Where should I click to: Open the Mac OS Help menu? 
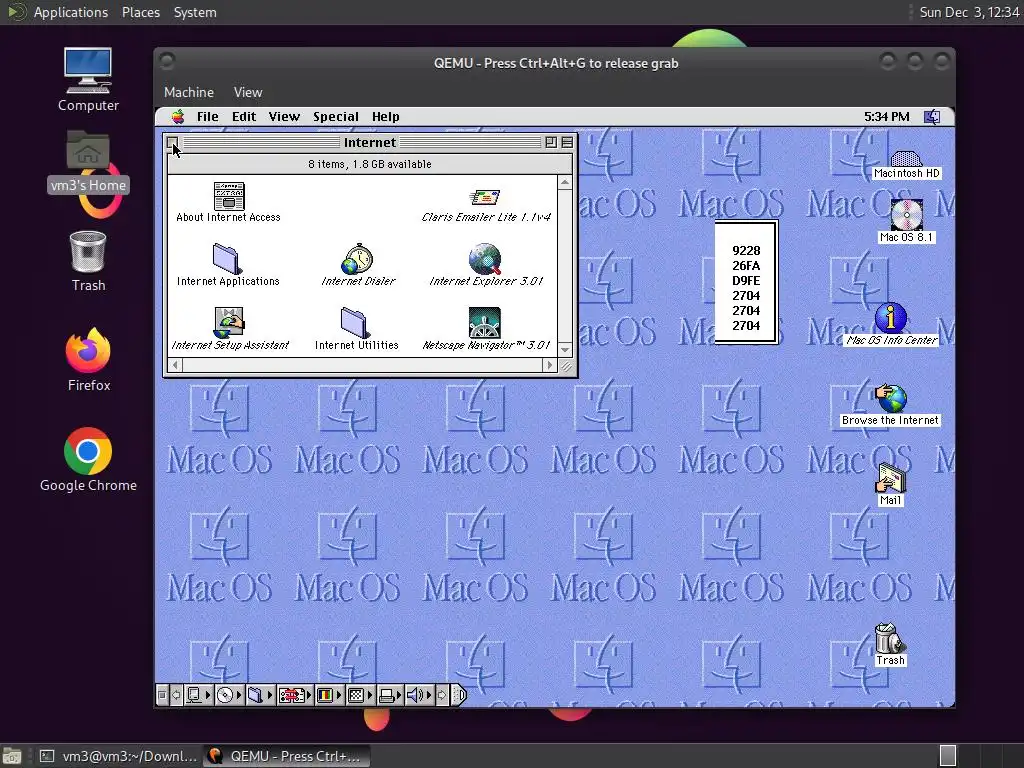(x=385, y=117)
